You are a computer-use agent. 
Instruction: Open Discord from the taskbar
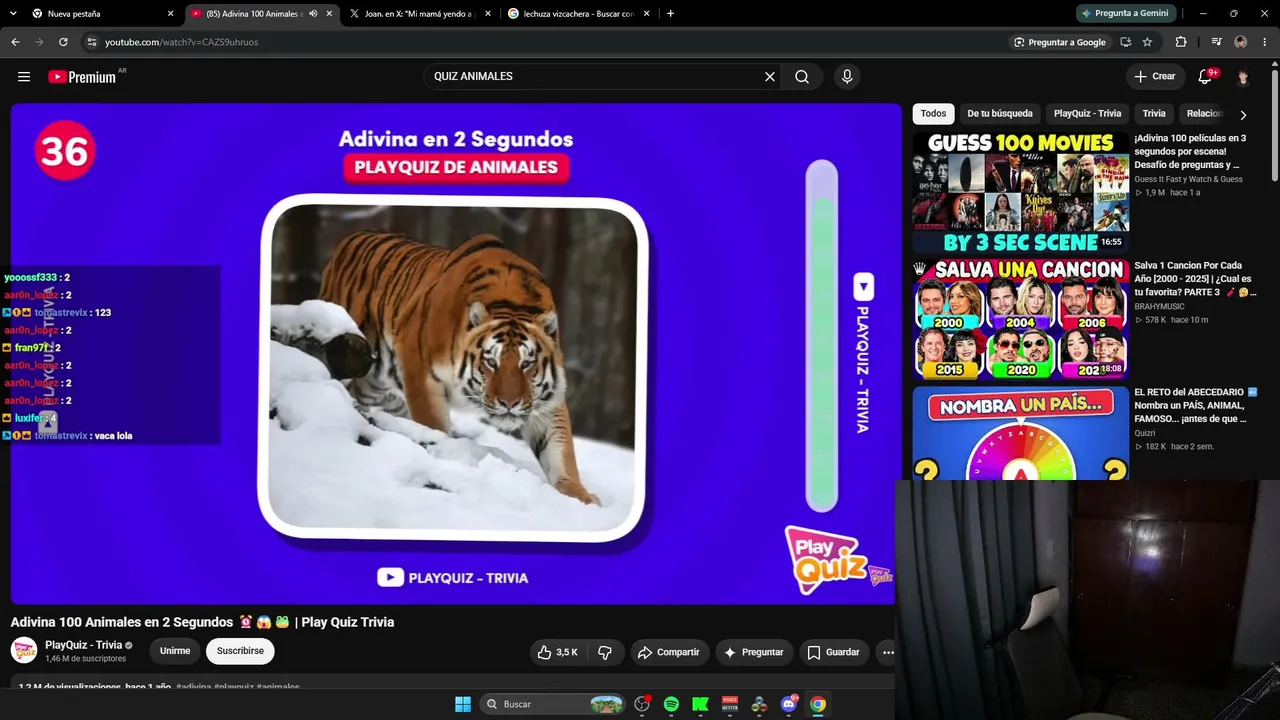(x=789, y=704)
